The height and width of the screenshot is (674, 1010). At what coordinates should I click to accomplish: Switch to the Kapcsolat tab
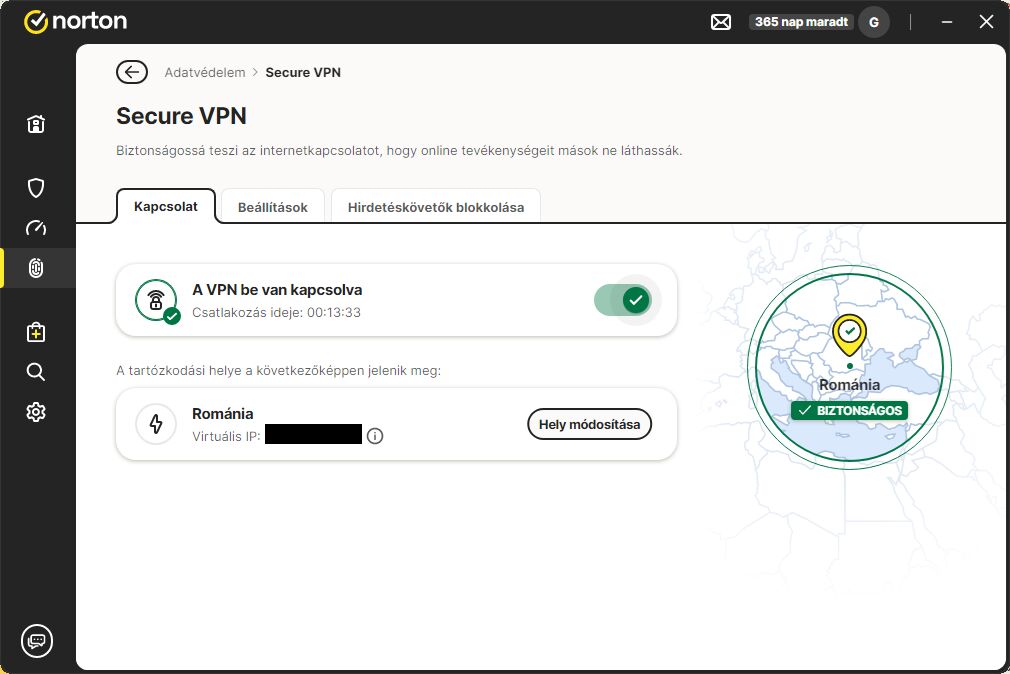[x=166, y=206]
